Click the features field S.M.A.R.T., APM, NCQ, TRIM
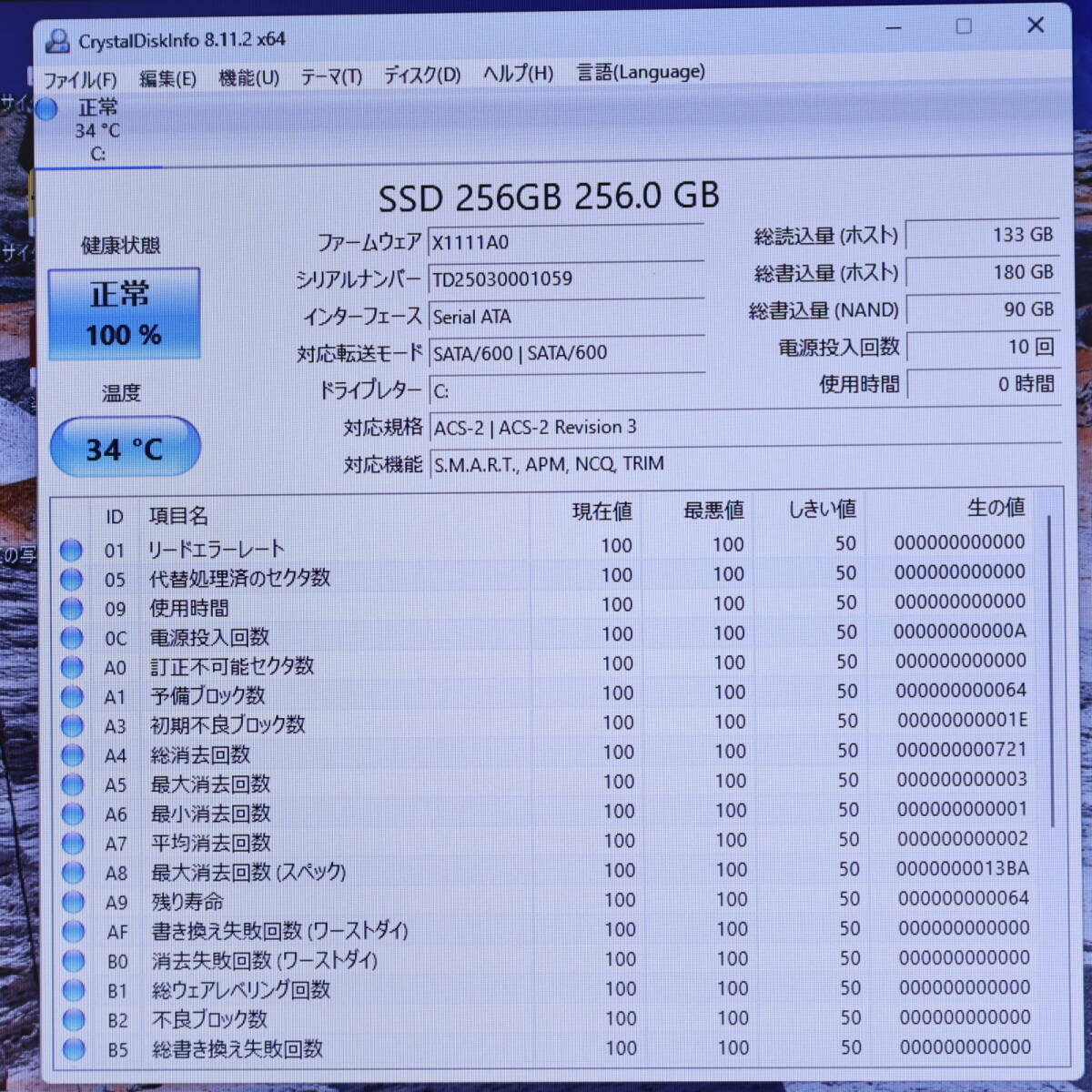 tap(745, 463)
